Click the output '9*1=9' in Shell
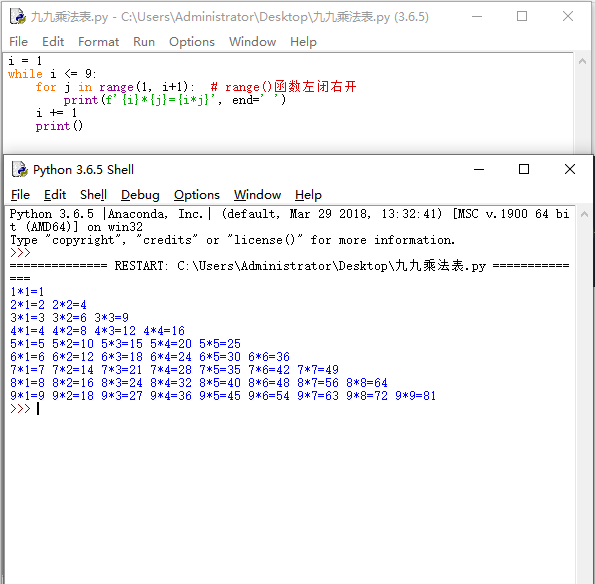Image resolution: width=595 pixels, height=584 pixels. (27, 396)
